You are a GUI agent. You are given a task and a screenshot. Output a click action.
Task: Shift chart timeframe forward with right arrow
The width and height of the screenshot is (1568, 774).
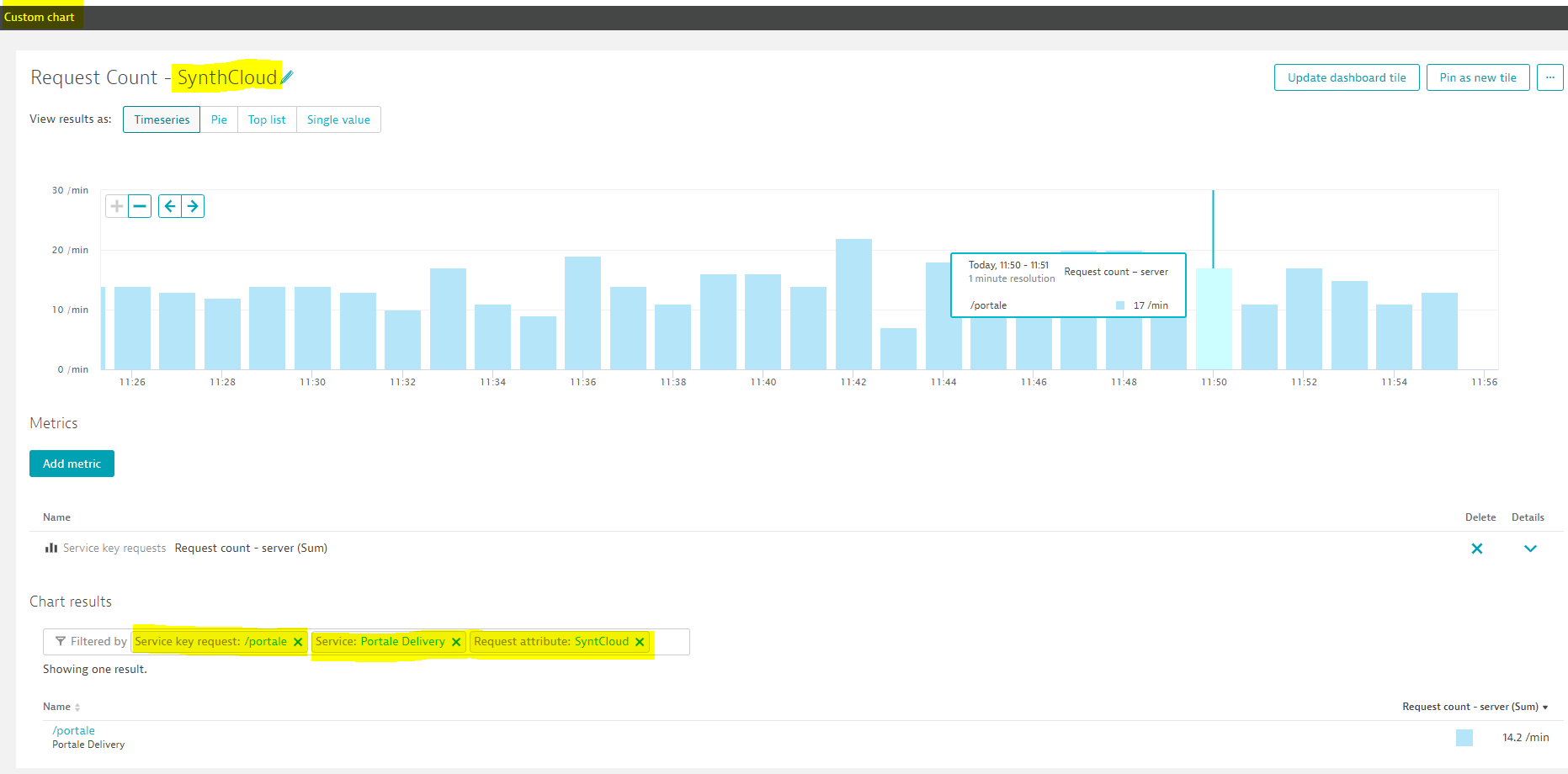pos(193,206)
